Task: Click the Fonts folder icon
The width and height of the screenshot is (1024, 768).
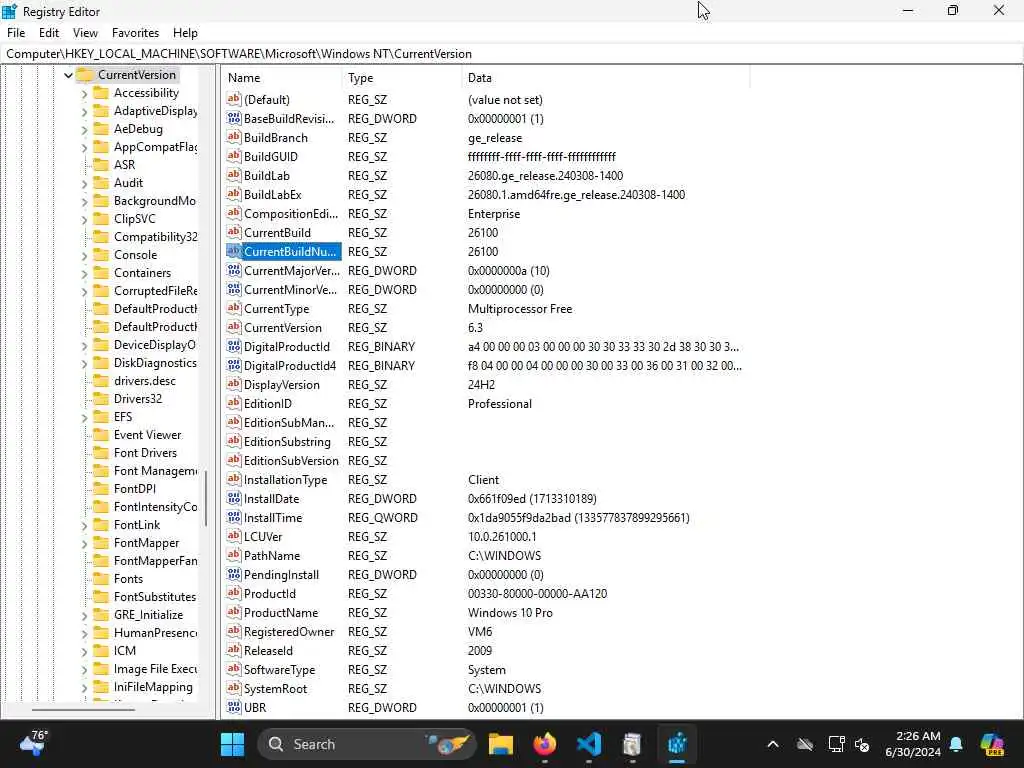Action: [101, 579]
